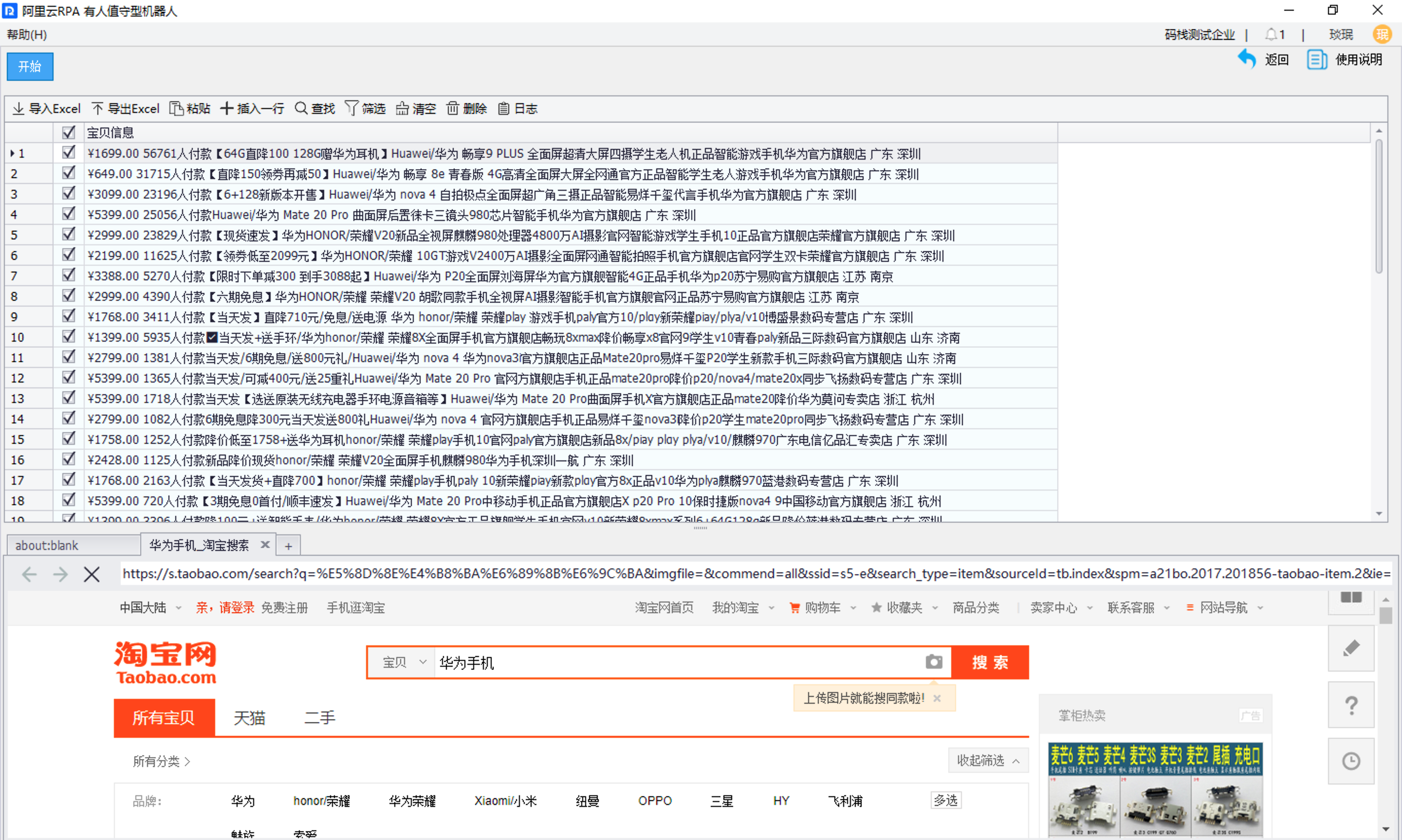Go forward in embedded browser
1402x840 pixels.
(60, 574)
